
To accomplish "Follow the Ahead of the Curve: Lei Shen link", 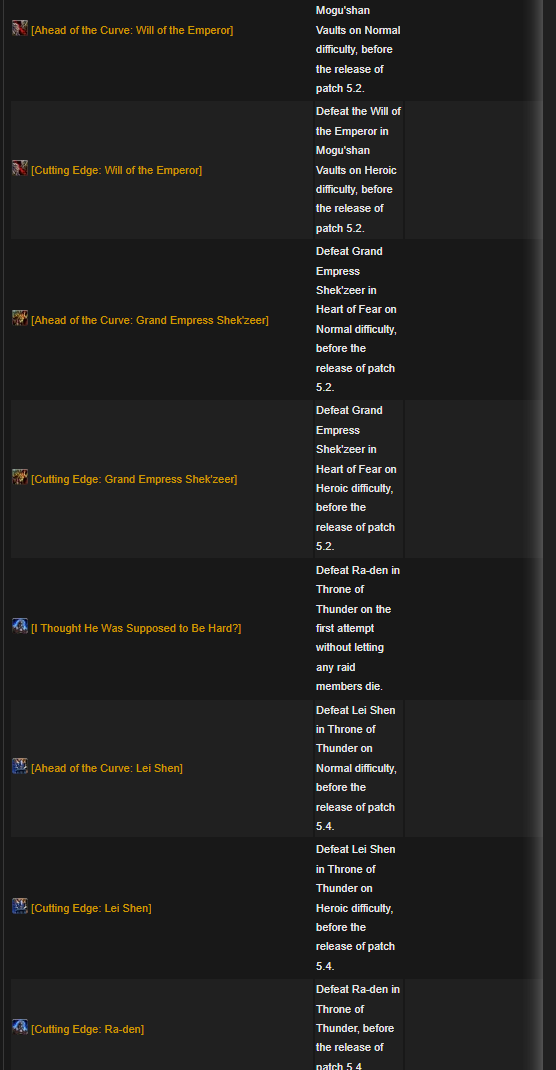I will tap(107, 768).
